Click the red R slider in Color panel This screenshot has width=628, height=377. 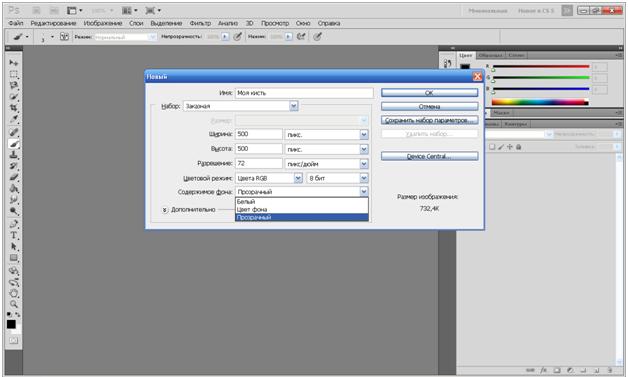541,67
